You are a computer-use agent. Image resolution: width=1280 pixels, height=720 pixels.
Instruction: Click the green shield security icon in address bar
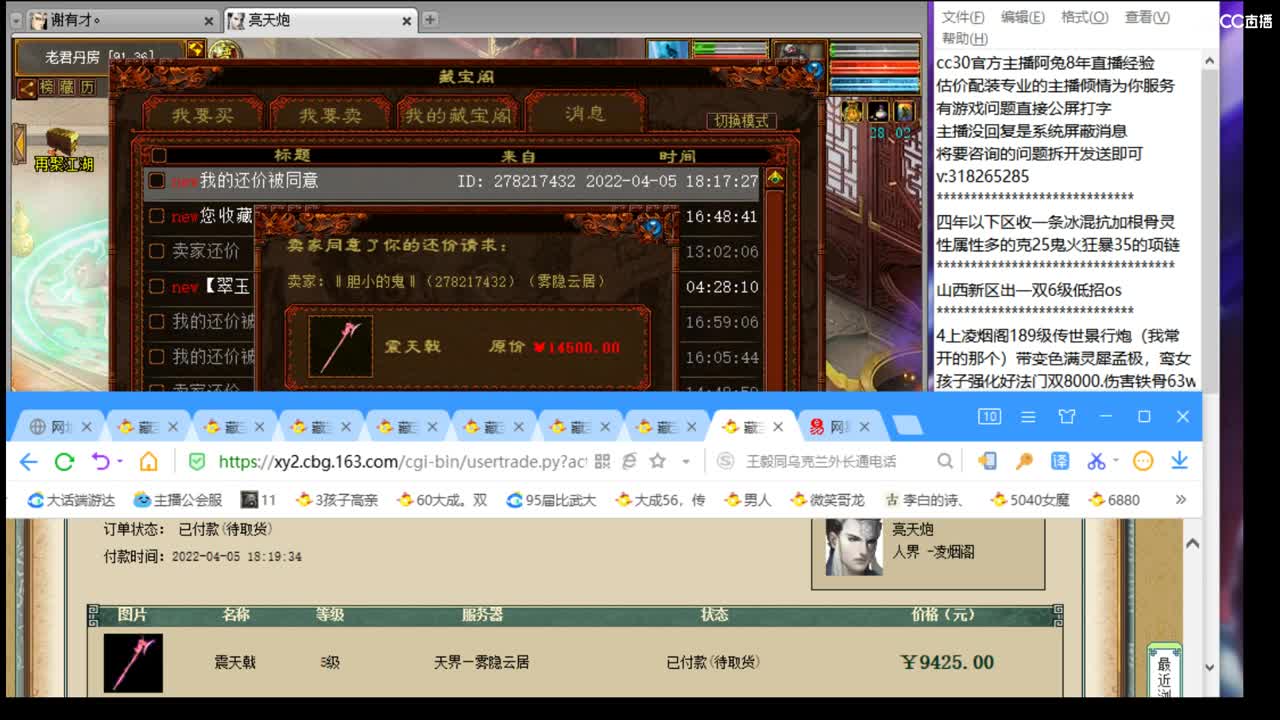(197, 461)
